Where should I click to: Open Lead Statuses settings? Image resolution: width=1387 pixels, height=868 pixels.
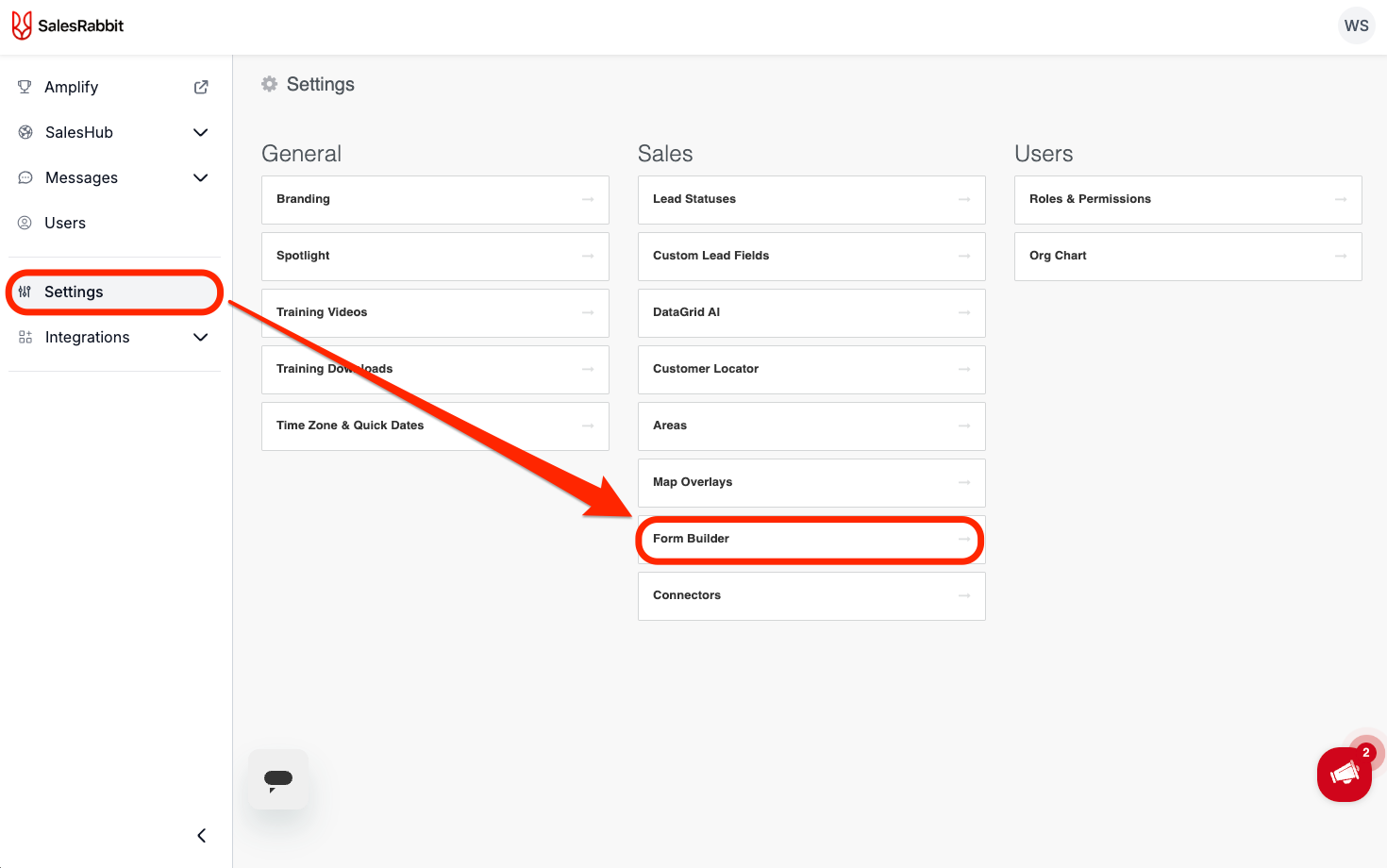(x=811, y=200)
